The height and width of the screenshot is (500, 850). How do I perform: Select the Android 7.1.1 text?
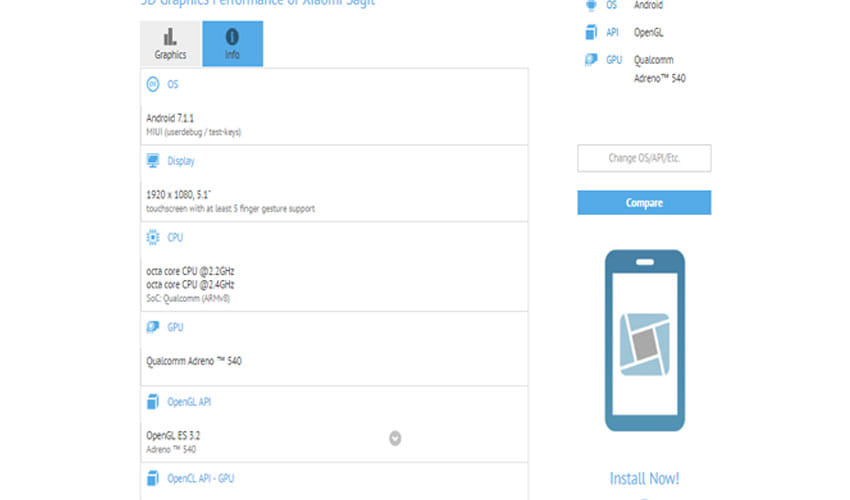pos(170,118)
